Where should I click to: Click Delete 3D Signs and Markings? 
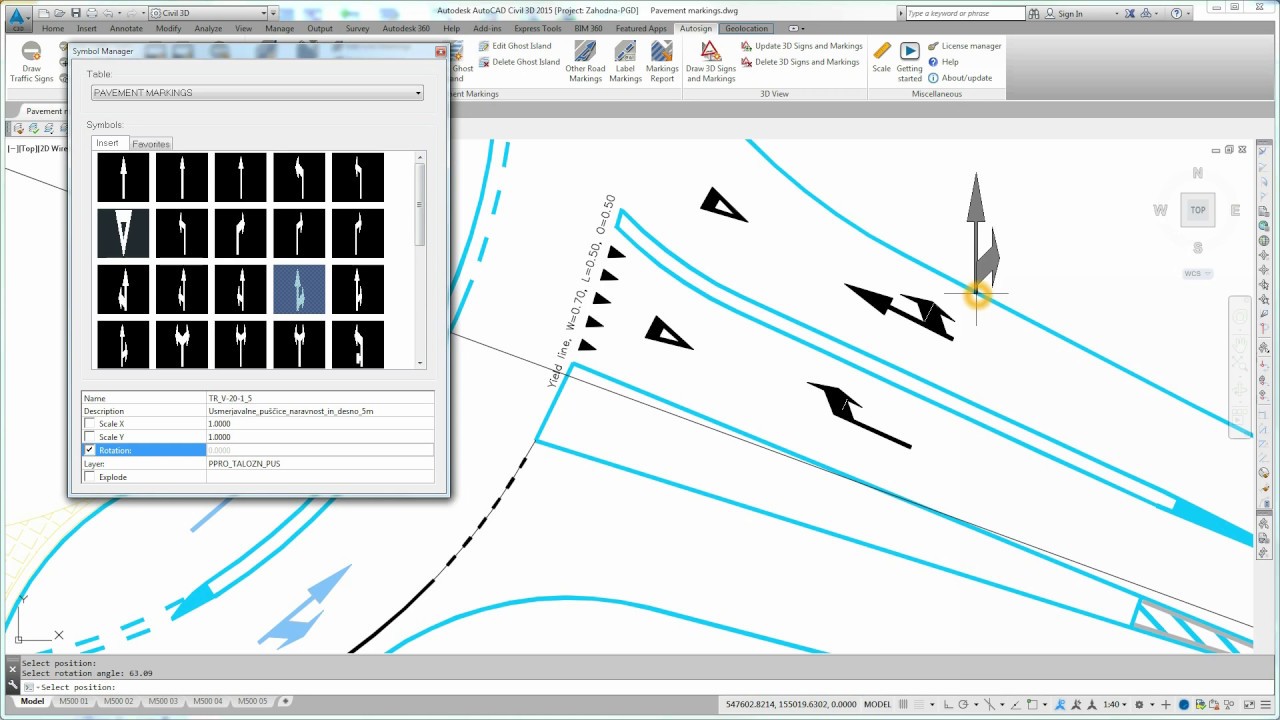pos(800,62)
